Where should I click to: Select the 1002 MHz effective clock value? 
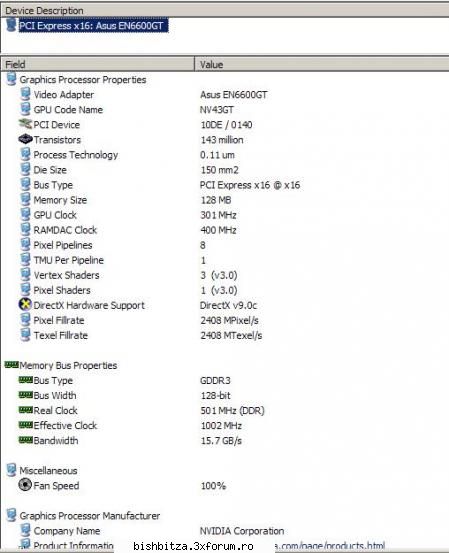[221, 426]
